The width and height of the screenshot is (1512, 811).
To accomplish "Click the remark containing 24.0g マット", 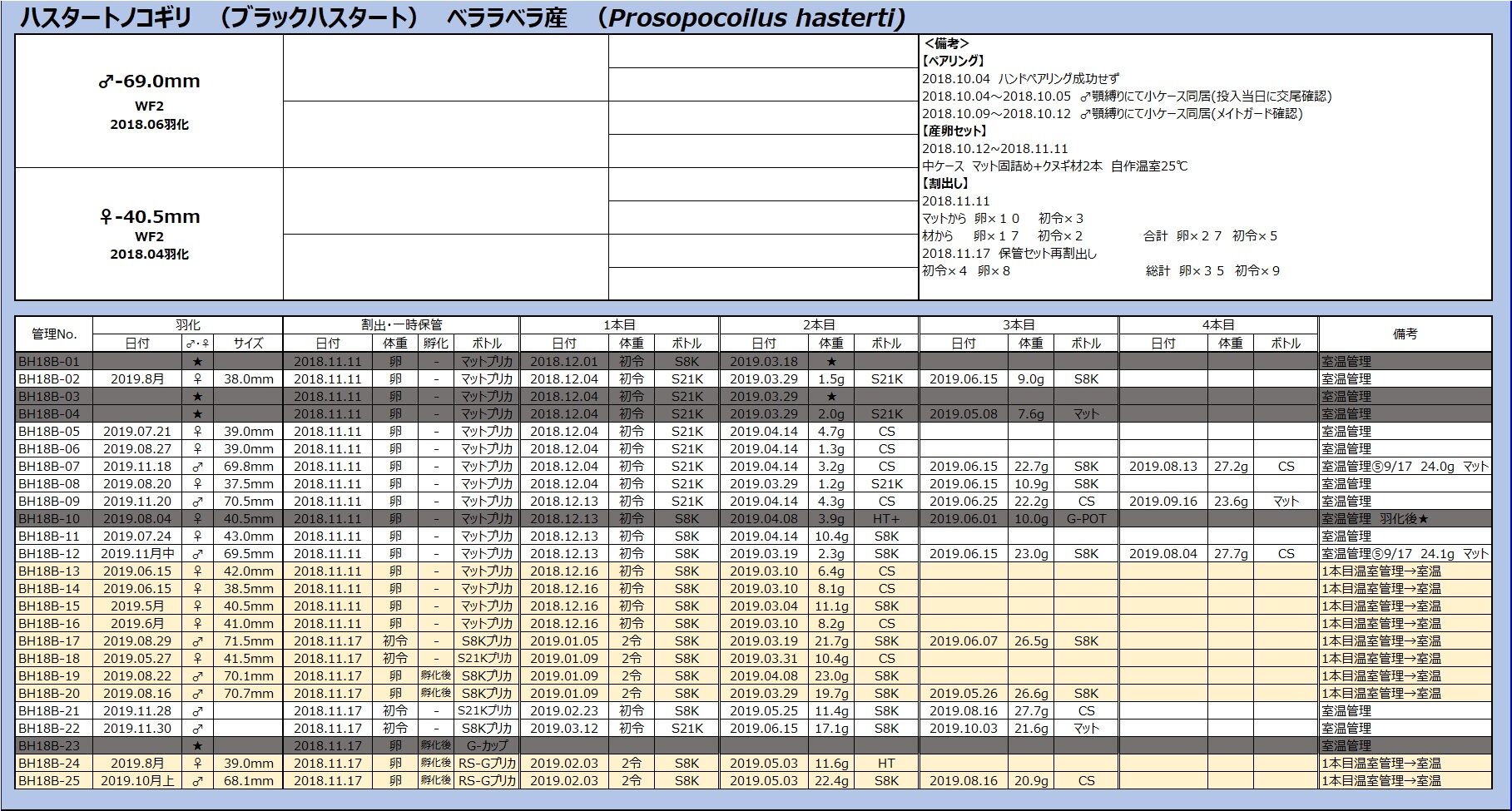I will [1405, 466].
